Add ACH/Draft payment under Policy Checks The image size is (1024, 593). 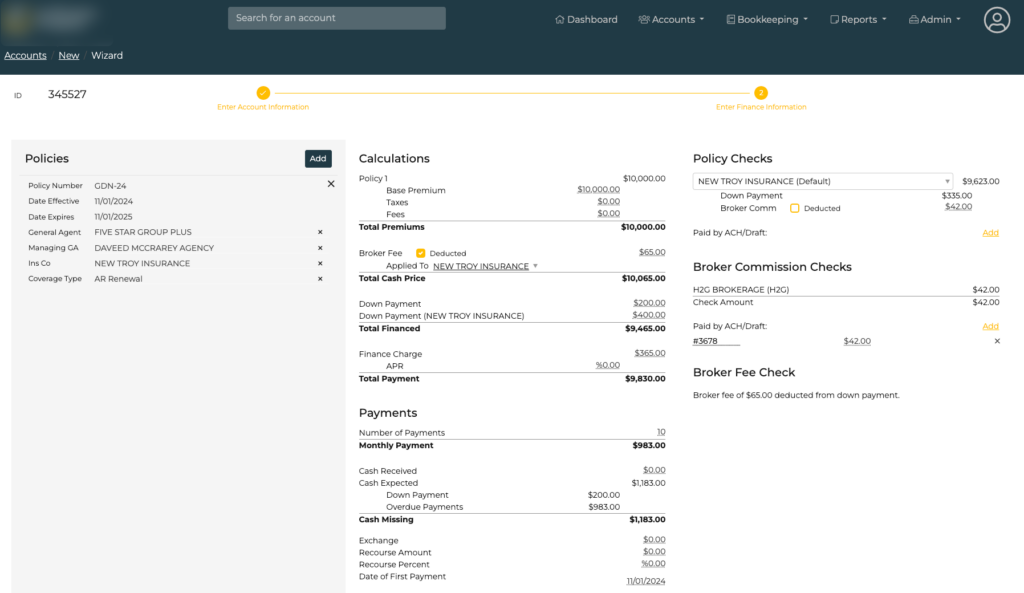(x=990, y=232)
